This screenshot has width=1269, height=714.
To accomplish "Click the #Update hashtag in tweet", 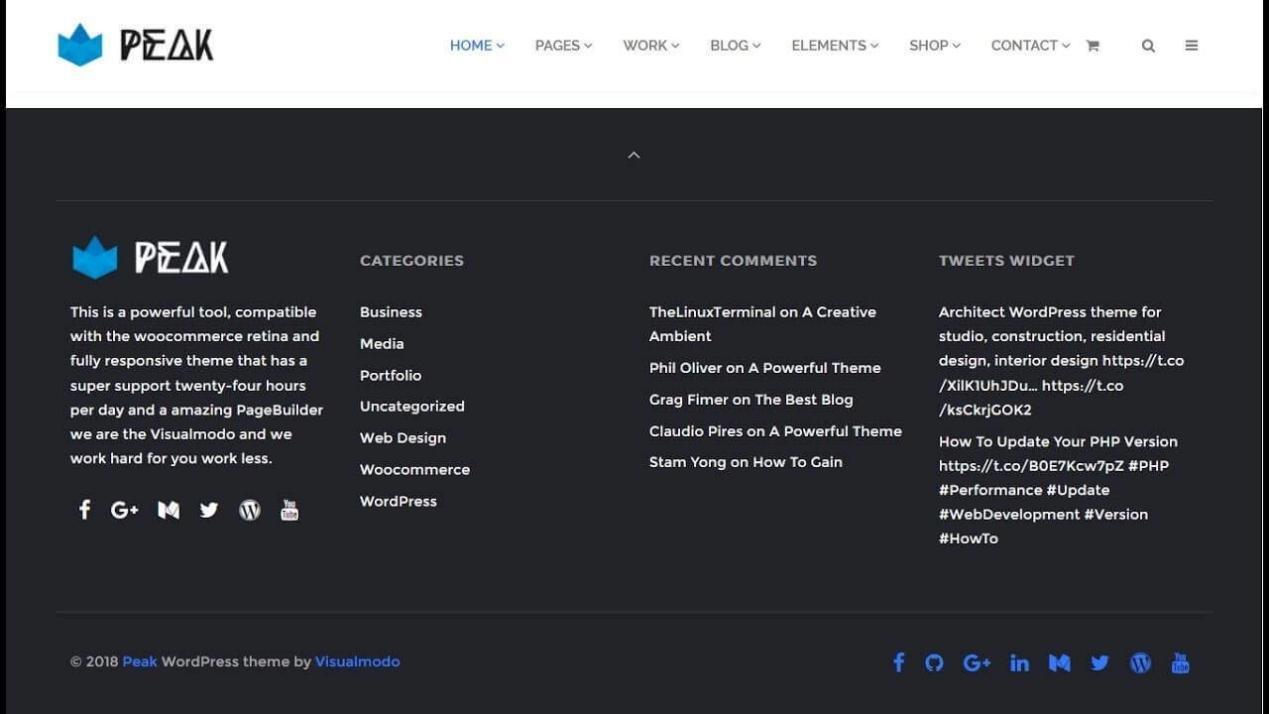I will 1078,490.
